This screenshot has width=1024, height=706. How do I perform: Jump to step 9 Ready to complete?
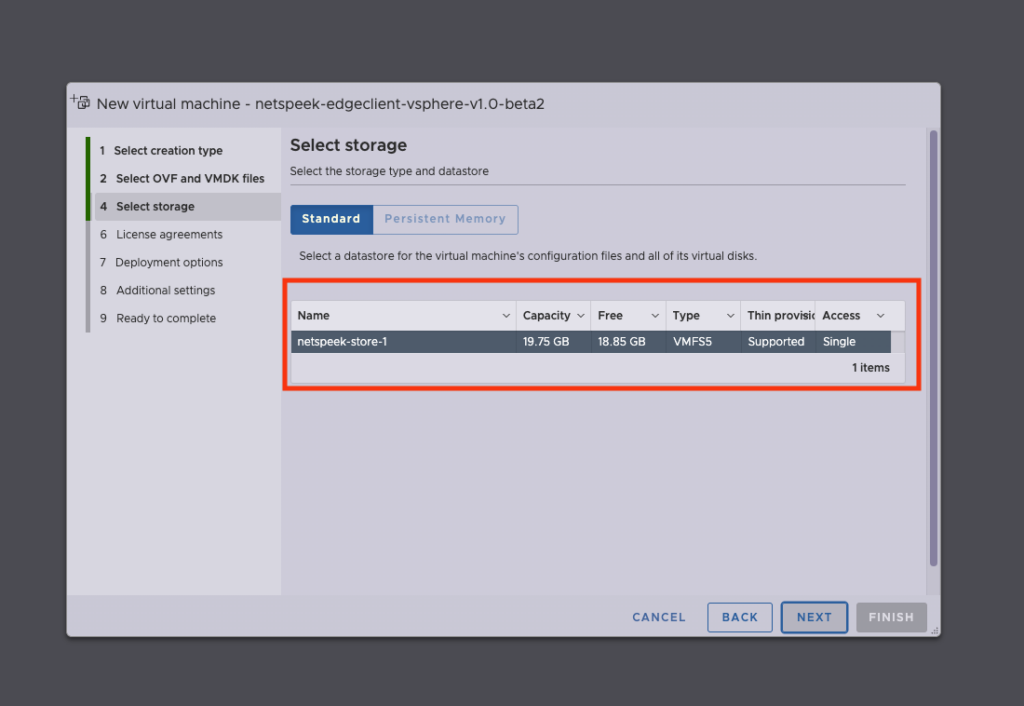pyautogui.click(x=165, y=319)
